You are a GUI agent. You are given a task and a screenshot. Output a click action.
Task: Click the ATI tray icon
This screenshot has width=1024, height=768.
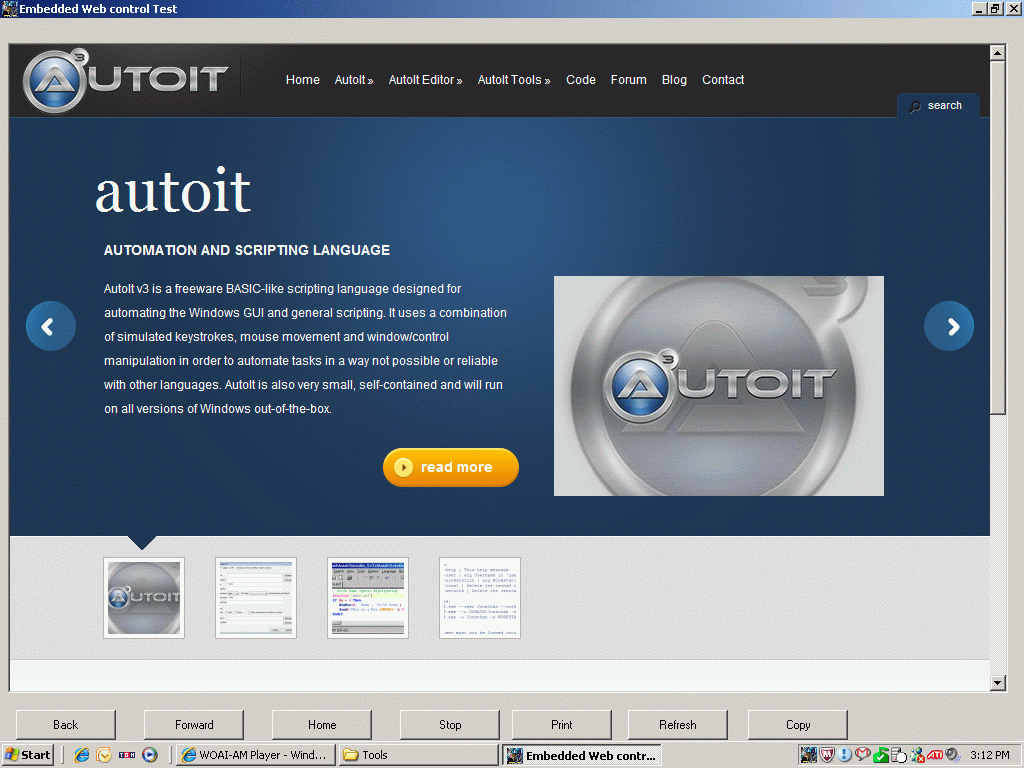(x=935, y=755)
